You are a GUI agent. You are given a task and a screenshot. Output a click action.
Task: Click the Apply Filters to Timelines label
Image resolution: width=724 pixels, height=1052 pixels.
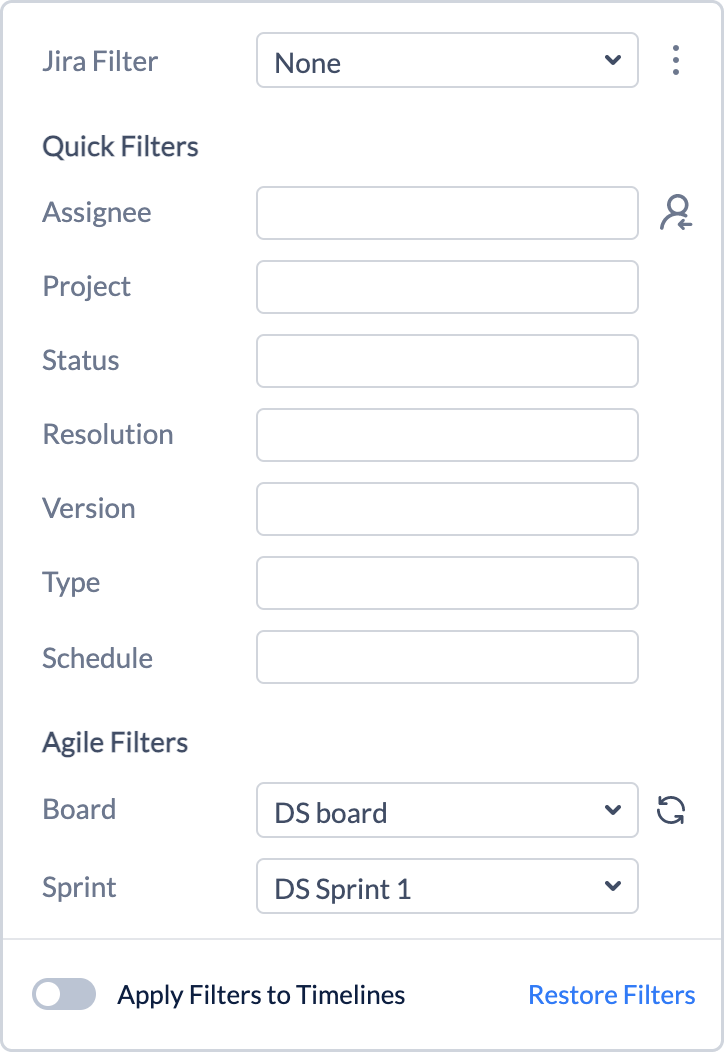point(261,995)
